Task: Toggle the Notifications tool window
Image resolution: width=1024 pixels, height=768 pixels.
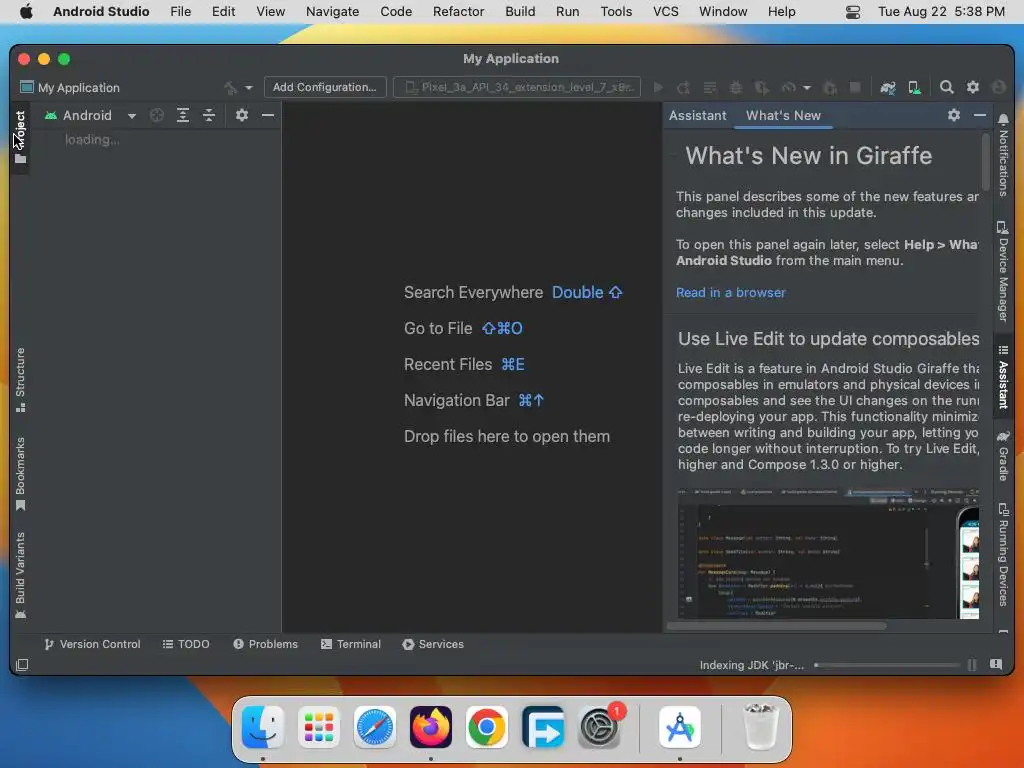Action: (x=1003, y=155)
